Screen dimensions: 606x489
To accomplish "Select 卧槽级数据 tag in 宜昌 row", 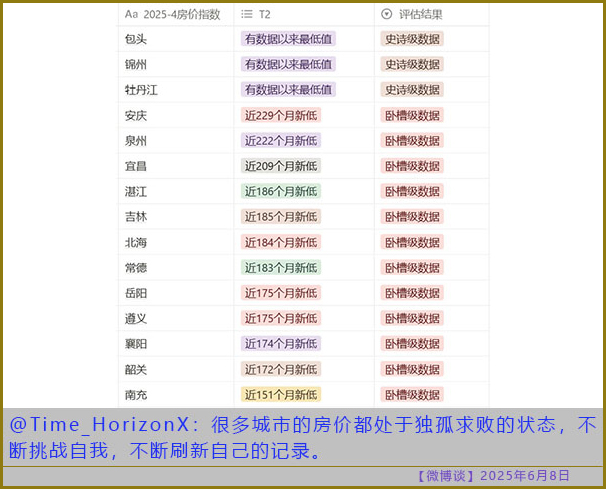I will [x=412, y=166].
